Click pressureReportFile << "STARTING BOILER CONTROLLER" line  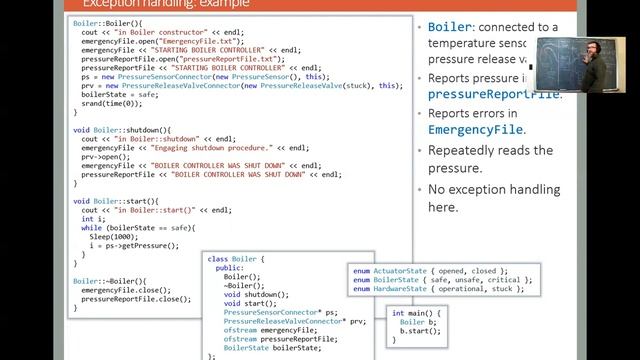click(201, 68)
